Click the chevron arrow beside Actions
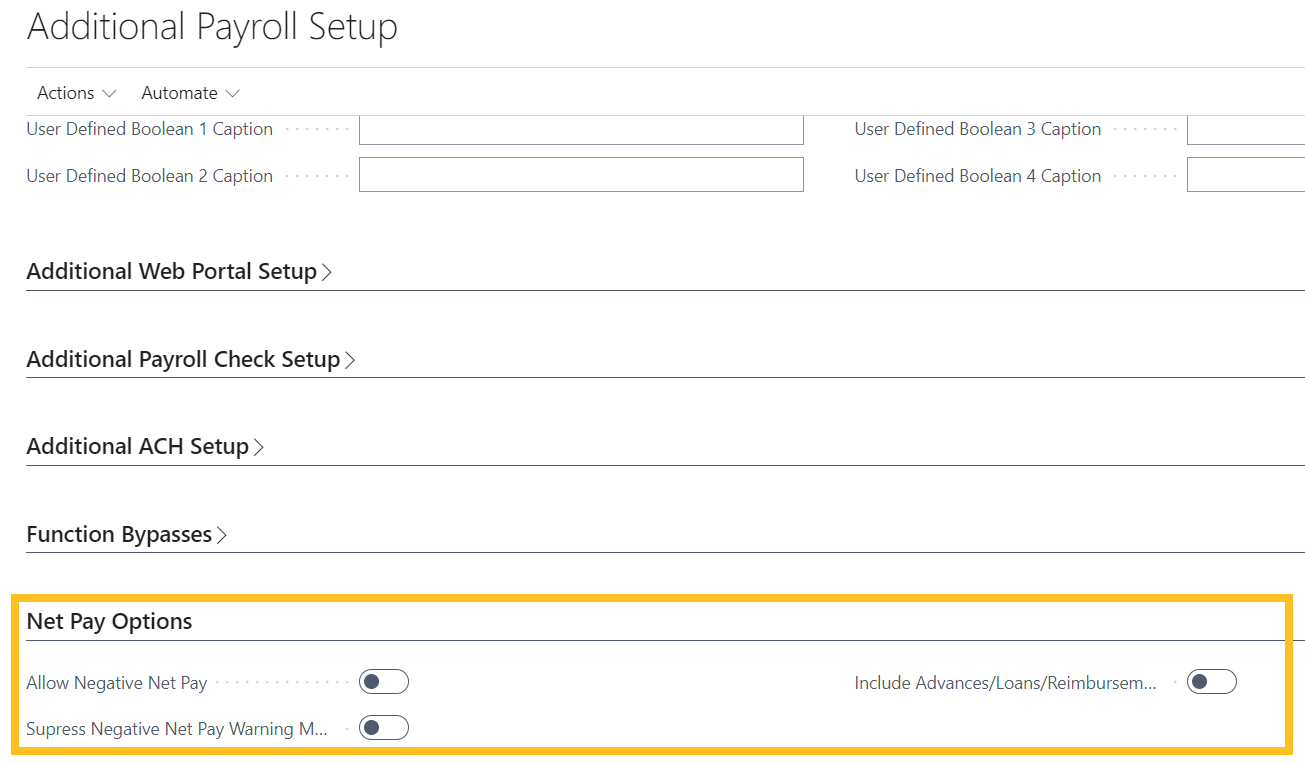1305x765 pixels. point(109,94)
